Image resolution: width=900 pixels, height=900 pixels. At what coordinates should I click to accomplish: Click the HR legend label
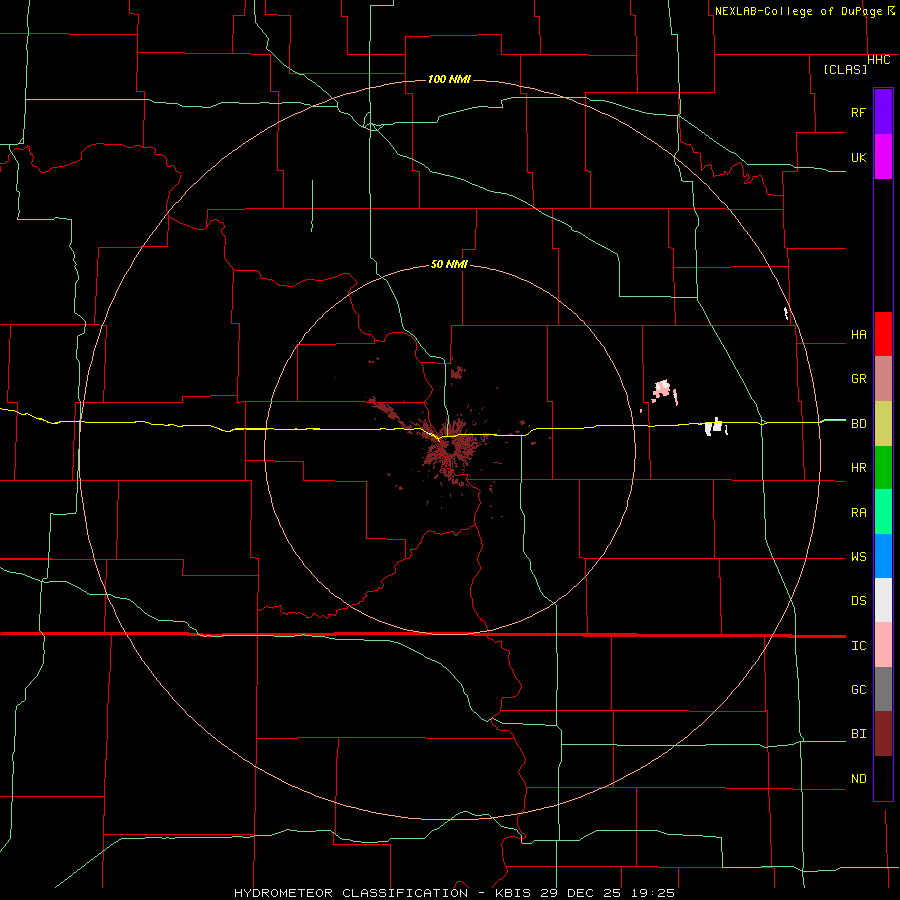tap(858, 468)
